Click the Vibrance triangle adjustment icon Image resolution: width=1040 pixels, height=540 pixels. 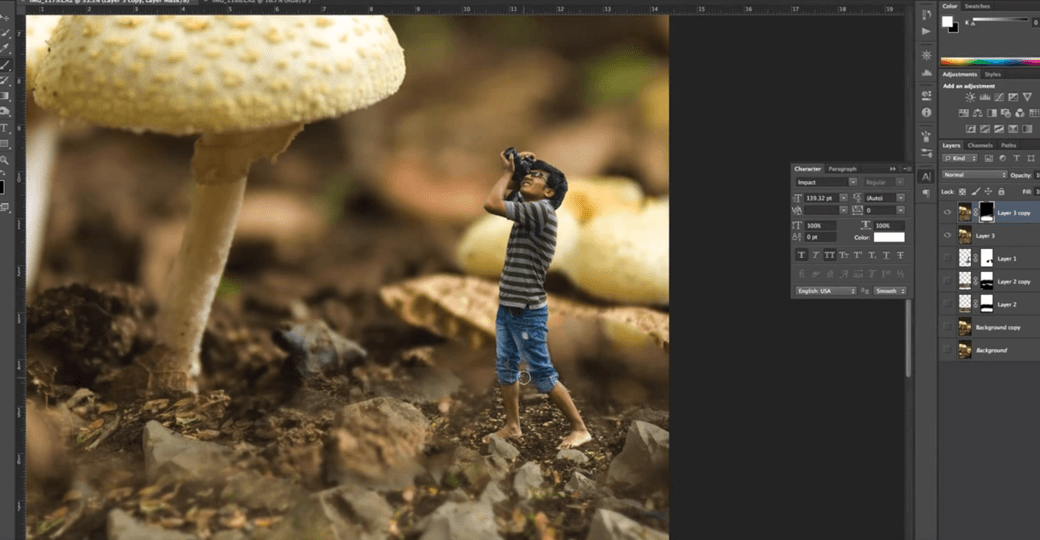click(x=1026, y=97)
